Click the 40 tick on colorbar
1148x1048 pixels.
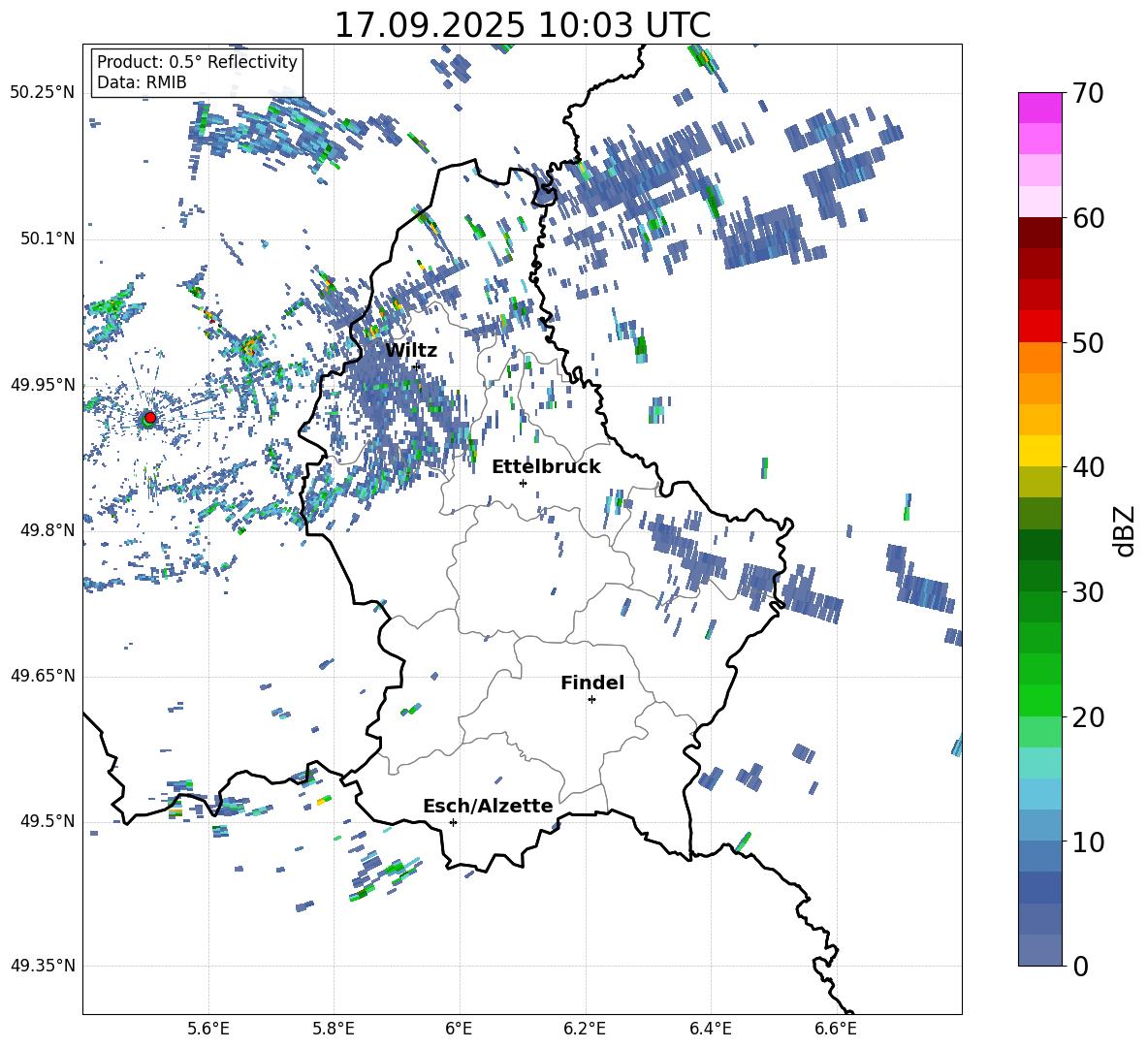(1087, 467)
